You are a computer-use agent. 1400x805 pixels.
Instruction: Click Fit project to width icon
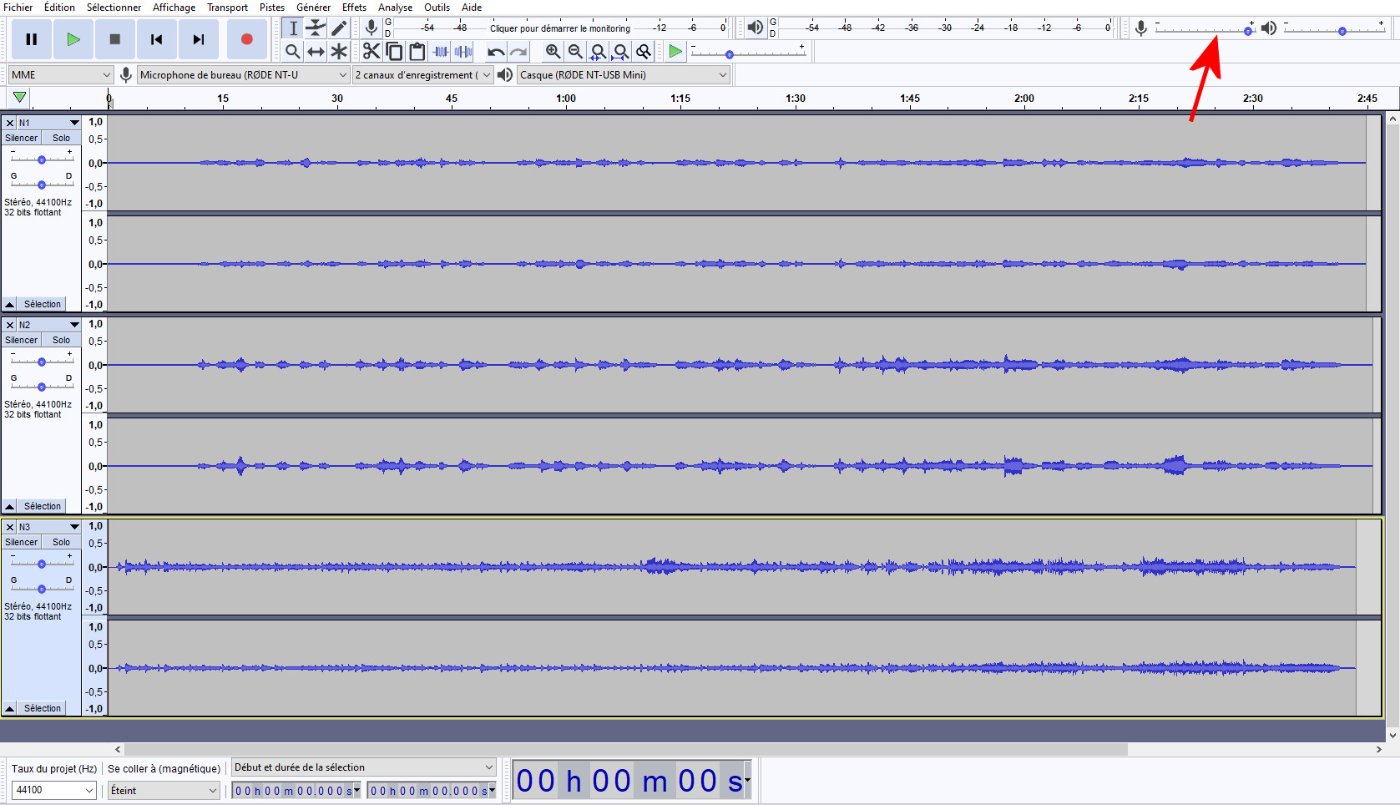point(622,51)
